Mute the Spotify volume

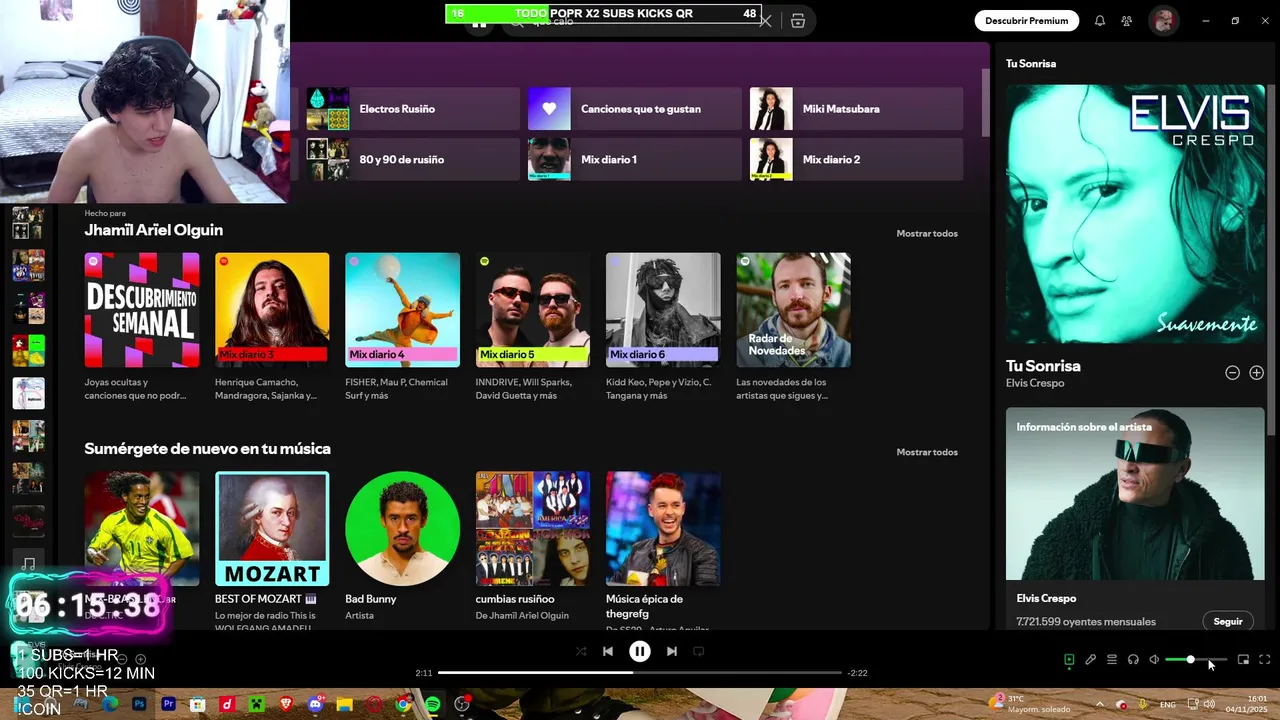1154,660
